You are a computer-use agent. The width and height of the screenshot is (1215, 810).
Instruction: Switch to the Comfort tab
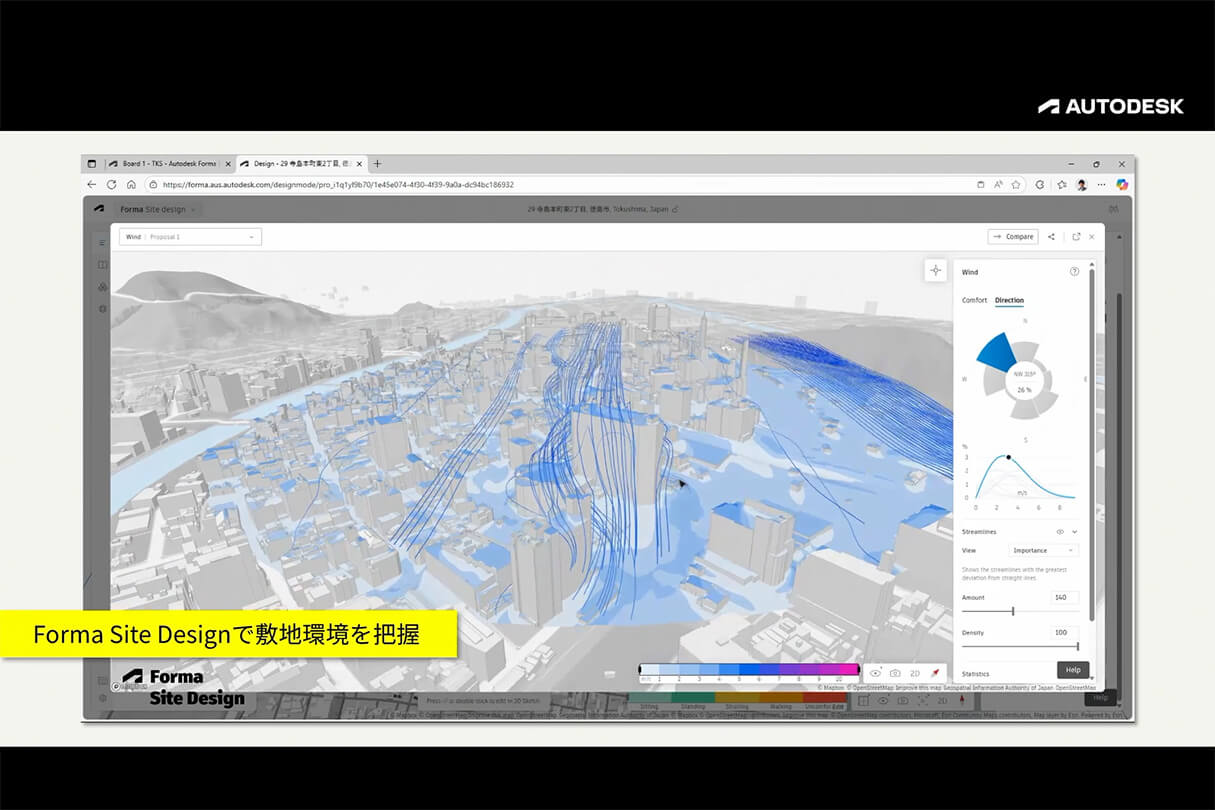click(974, 300)
